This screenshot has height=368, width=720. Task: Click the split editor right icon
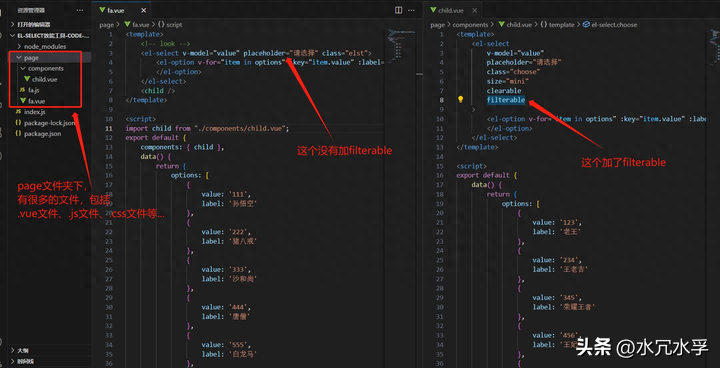pyautogui.click(x=399, y=10)
